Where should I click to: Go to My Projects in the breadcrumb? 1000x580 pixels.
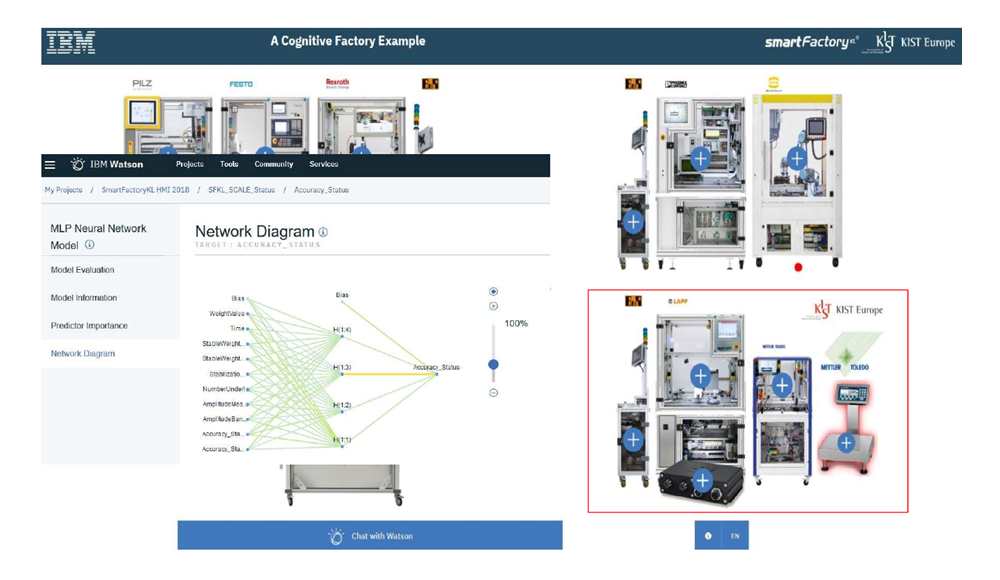click(x=63, y=190)
